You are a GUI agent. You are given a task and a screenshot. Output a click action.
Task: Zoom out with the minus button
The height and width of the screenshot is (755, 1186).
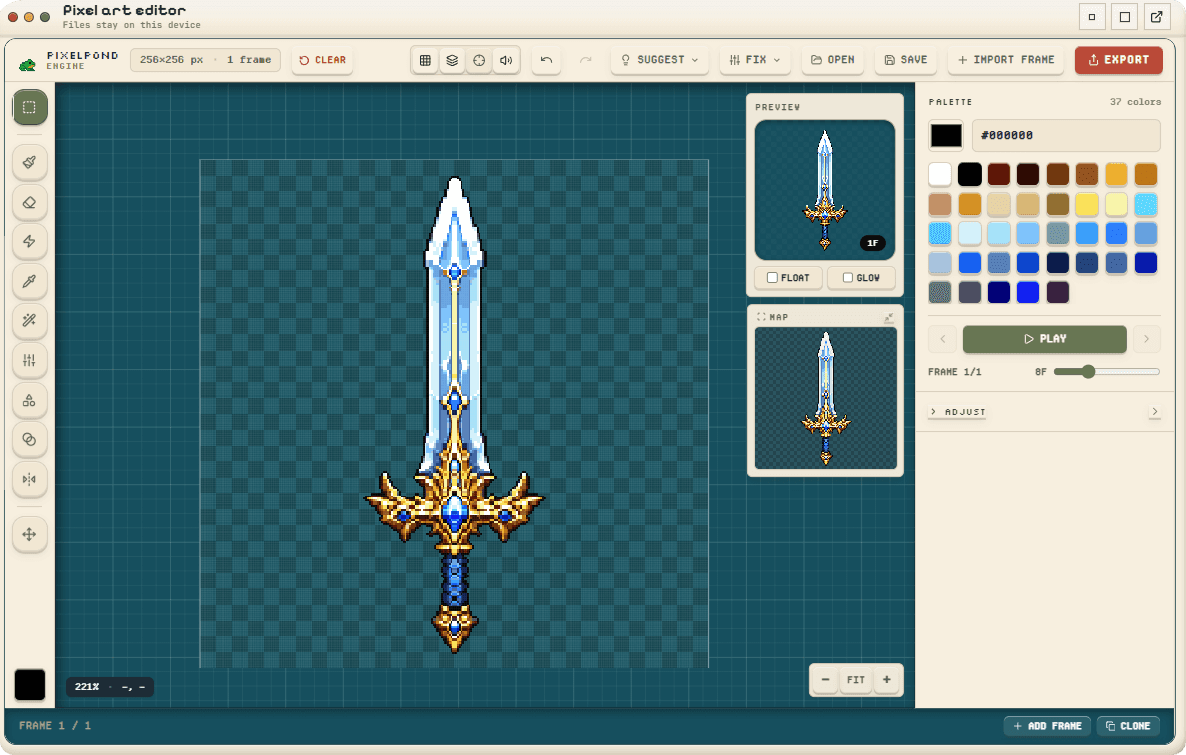click(825, 679)
